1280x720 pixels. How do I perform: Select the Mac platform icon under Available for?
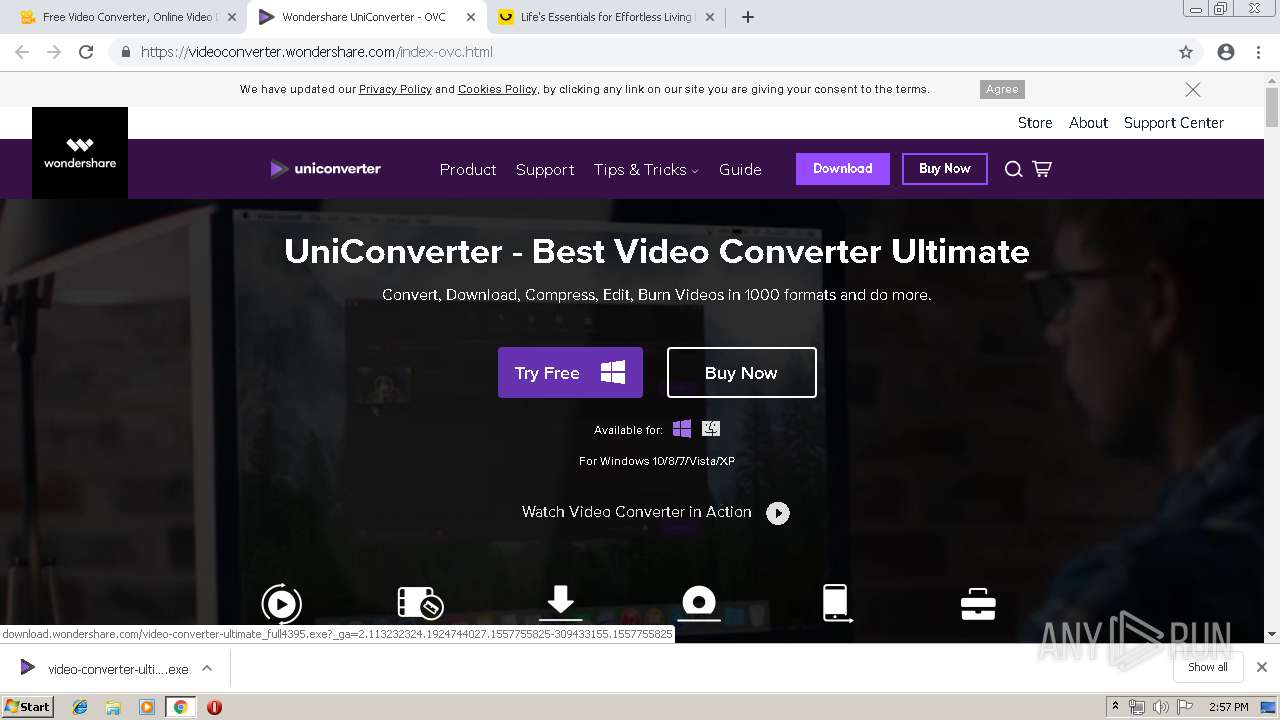[711, 429]
